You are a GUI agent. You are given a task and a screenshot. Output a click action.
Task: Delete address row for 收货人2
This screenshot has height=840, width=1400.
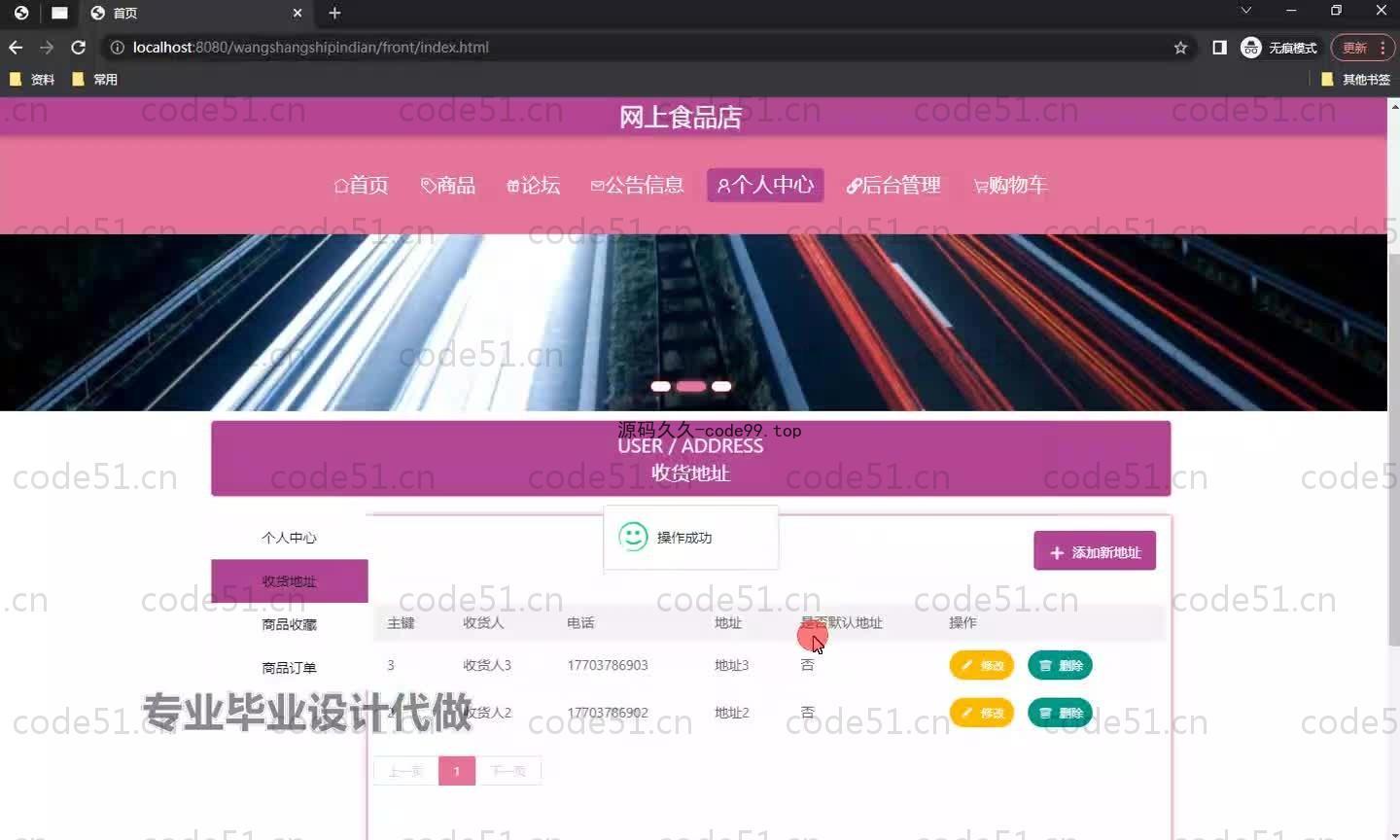1060,713
